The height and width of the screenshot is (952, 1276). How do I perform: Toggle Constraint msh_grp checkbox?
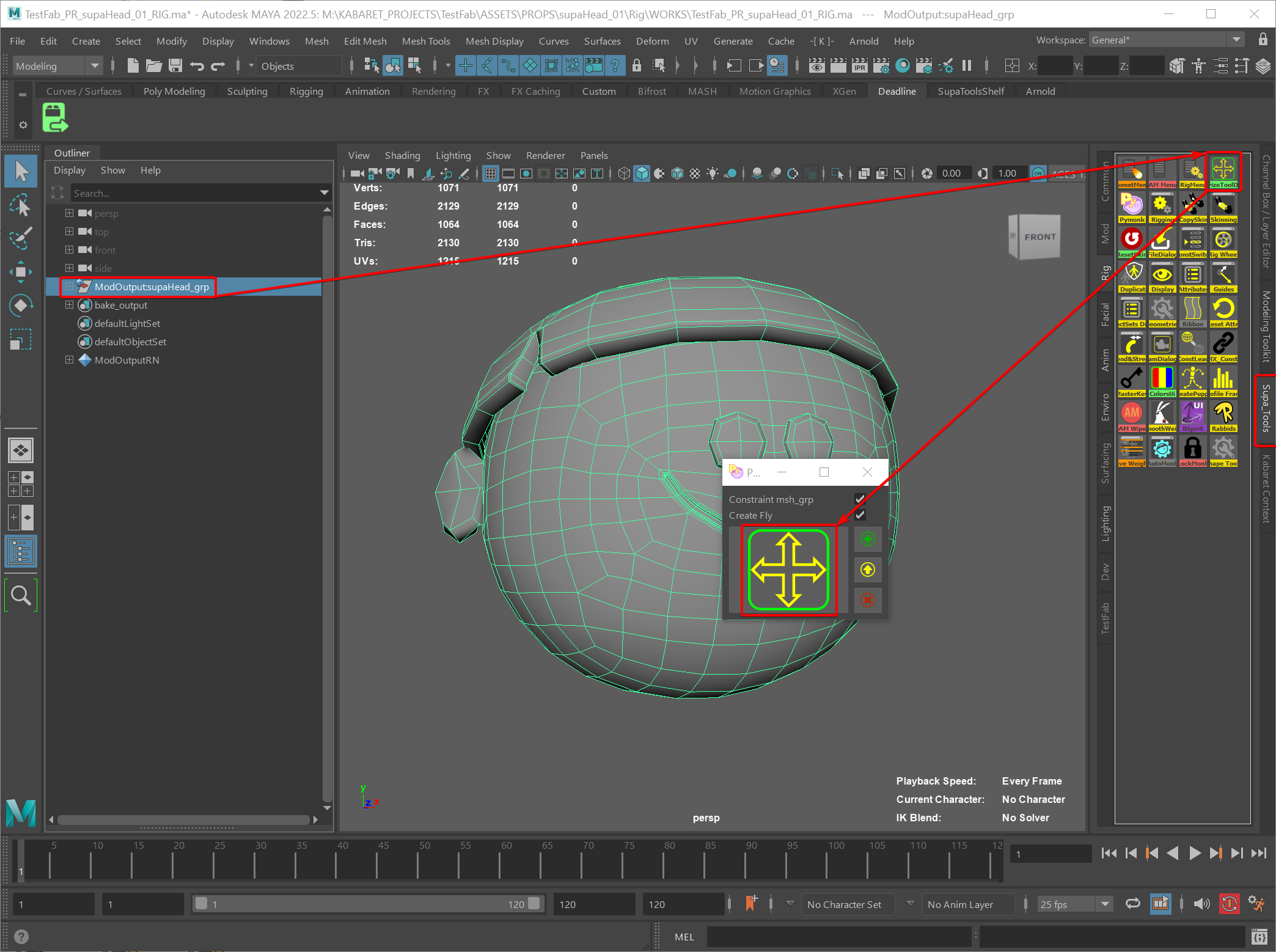[x=860, y=499]
